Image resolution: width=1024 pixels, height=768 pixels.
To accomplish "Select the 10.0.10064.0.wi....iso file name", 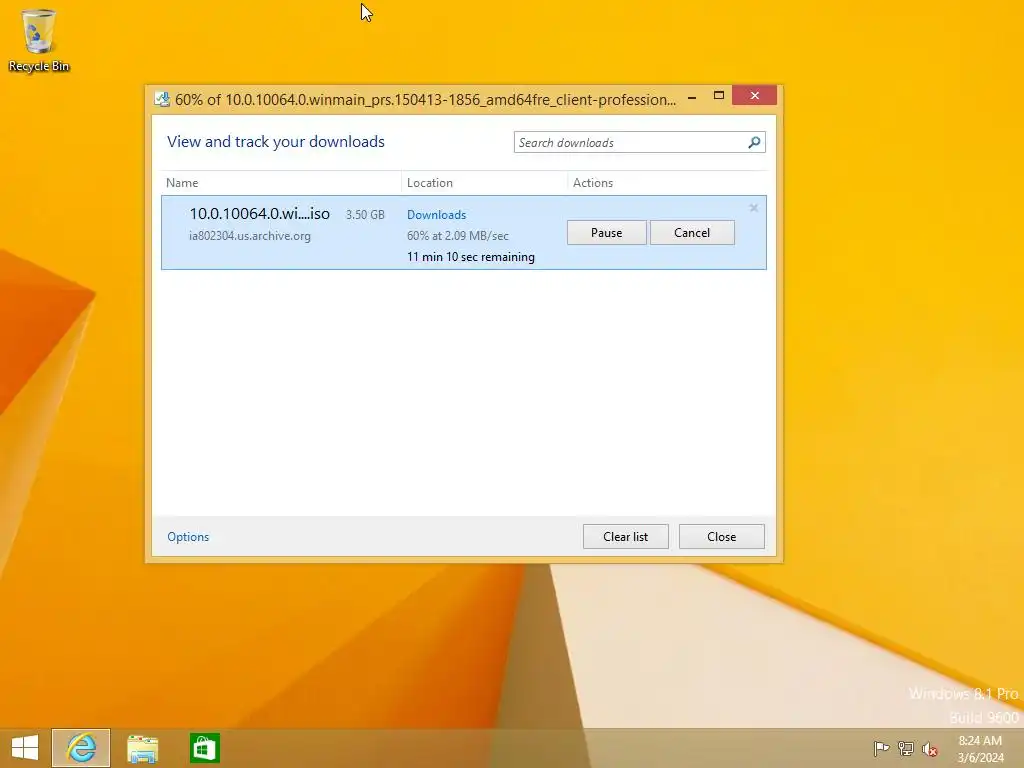I will [x=259, y=214].
